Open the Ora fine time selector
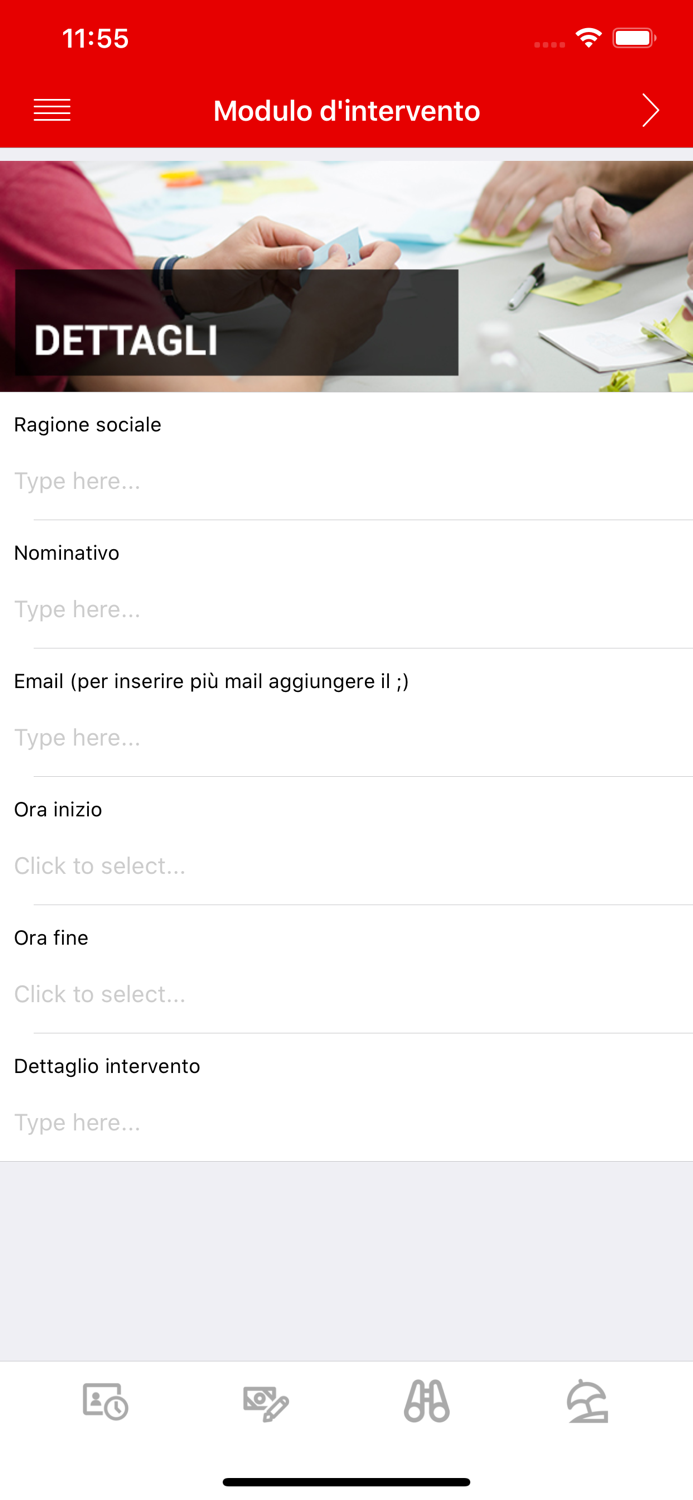Screen dimensions: 693x1500 coord(346,994)
